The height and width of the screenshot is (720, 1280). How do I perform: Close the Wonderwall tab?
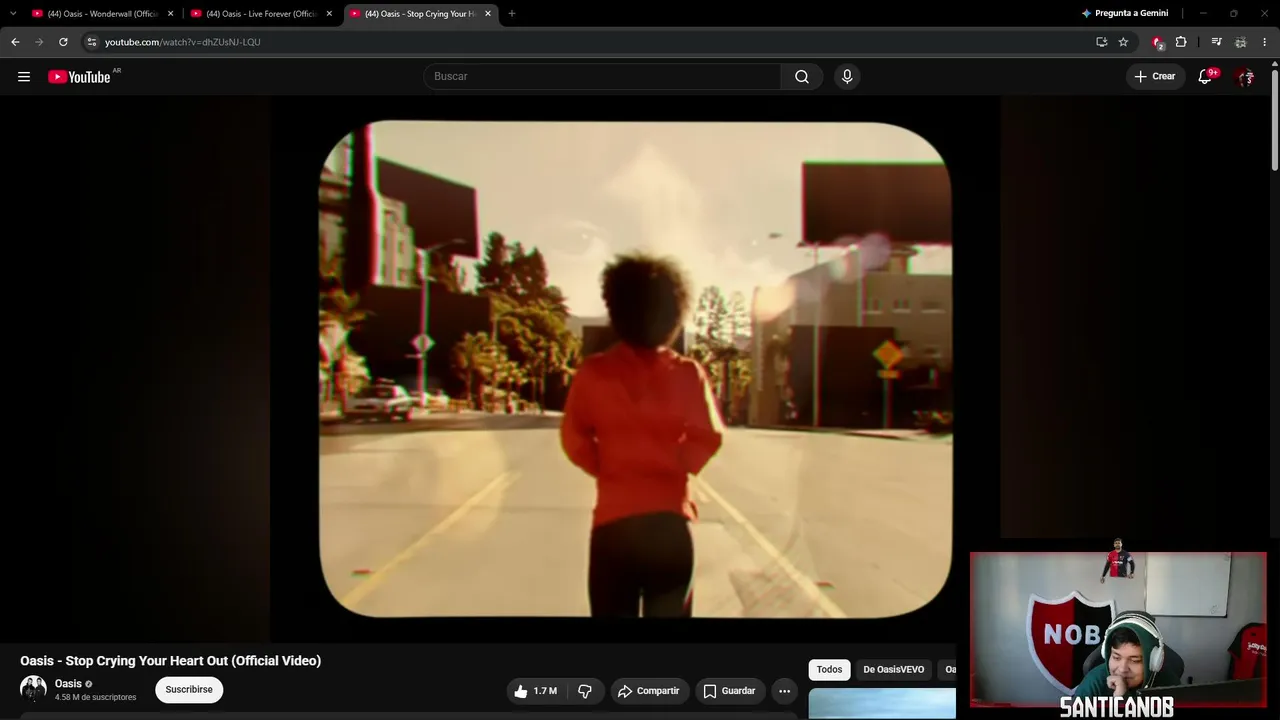click(170, 14)
